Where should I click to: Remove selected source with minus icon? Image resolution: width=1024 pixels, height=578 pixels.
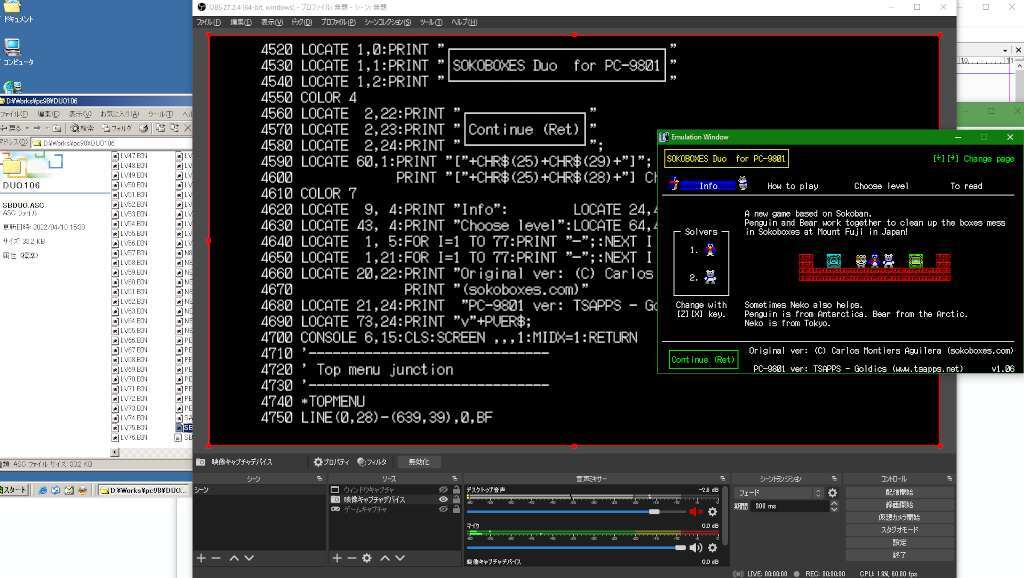(351, 558)
